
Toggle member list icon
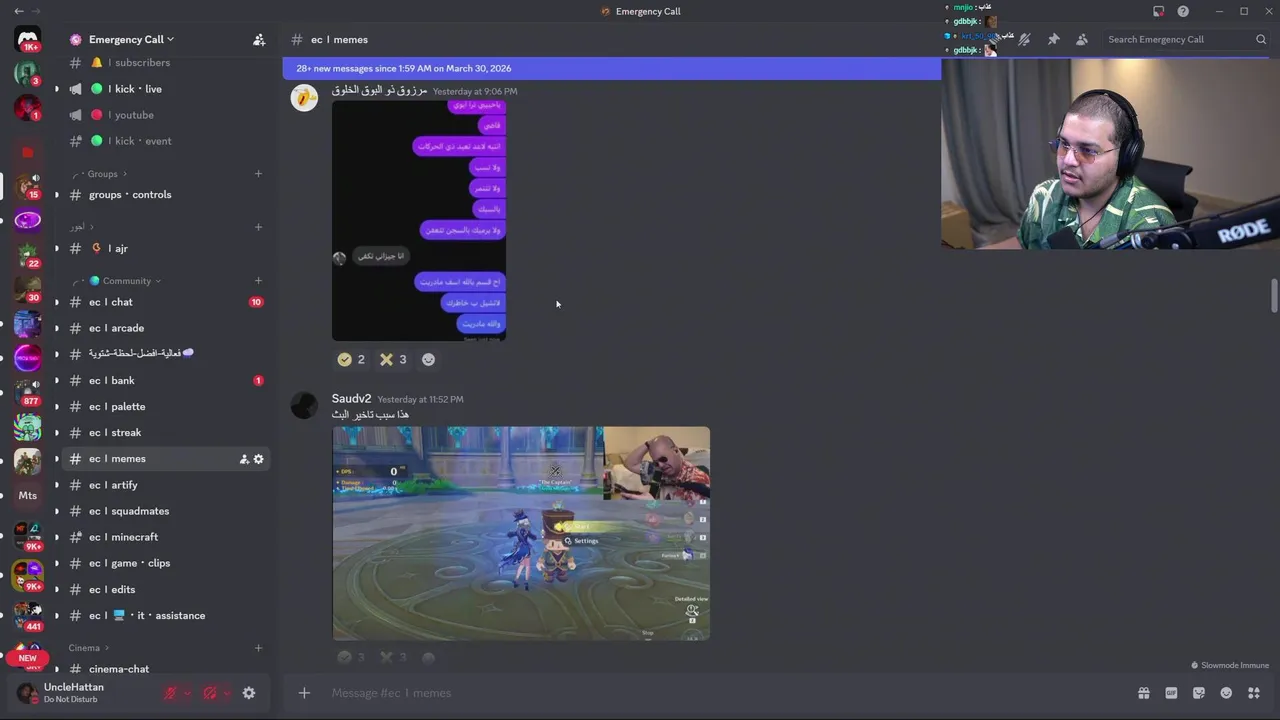[1081, 39]
